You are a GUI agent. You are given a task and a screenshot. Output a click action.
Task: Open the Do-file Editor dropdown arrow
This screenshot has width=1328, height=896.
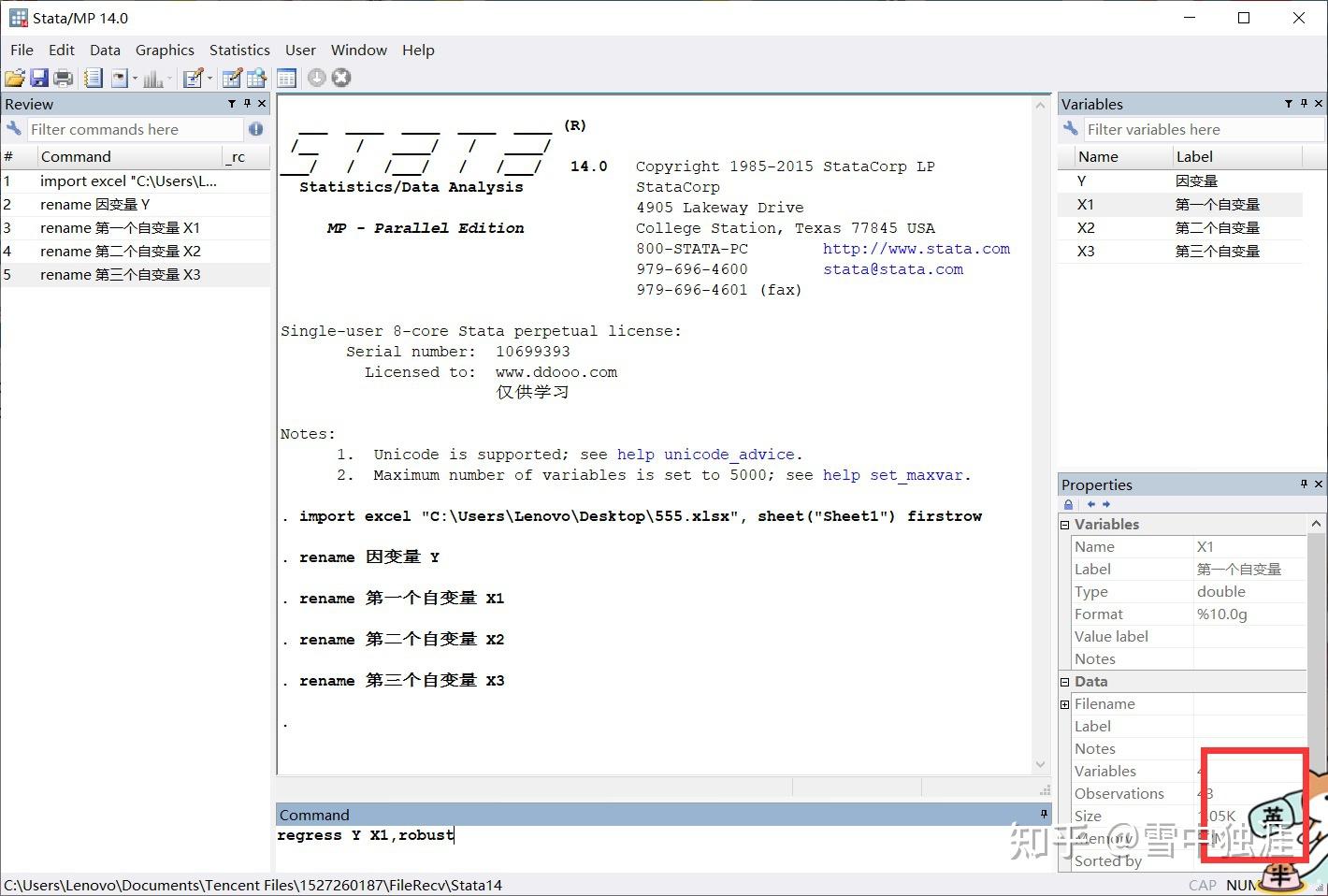[209, 79]
